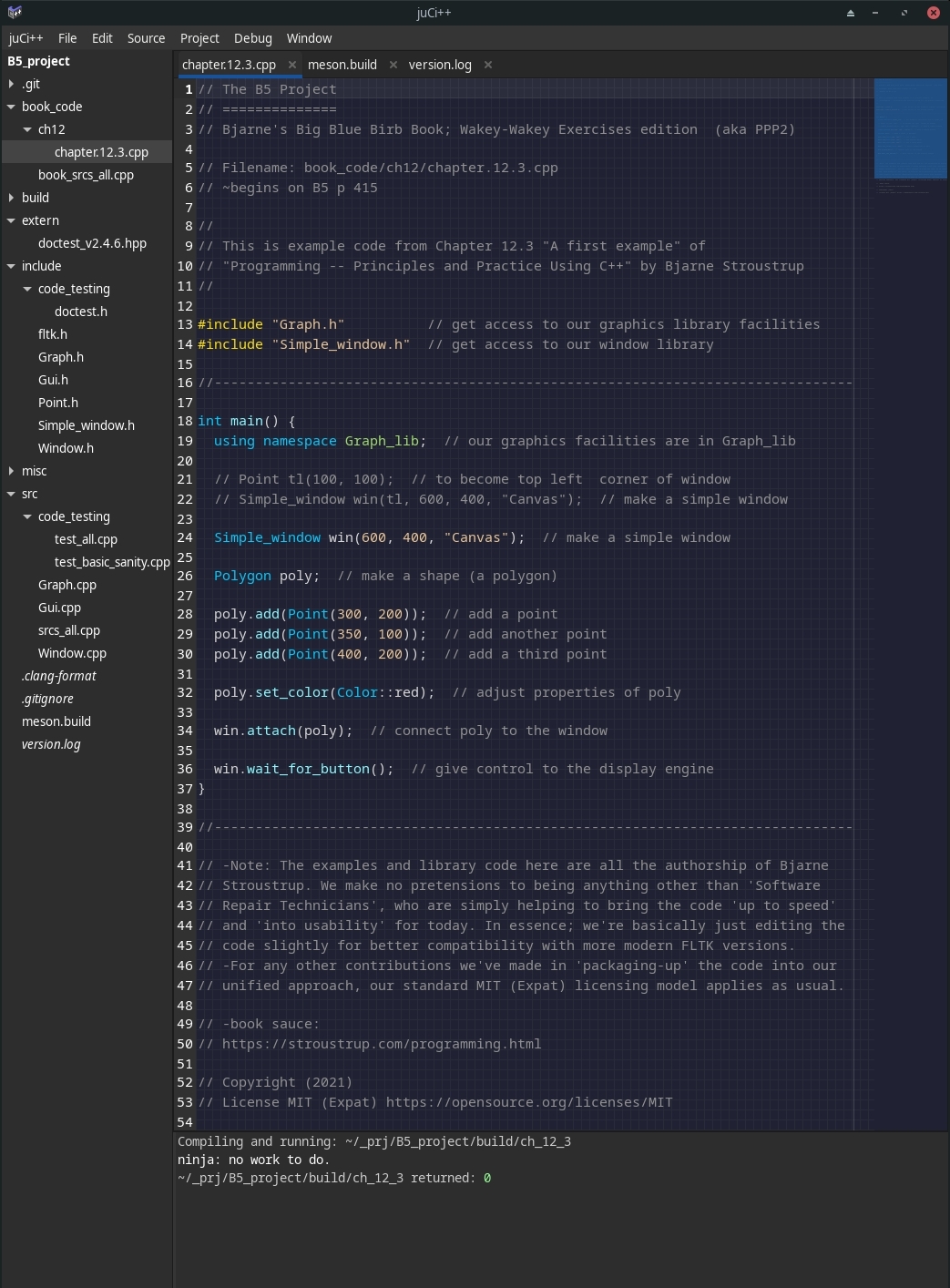Switch to the meson.build tab
950x1288 pixels.
(x=342, y=65)
